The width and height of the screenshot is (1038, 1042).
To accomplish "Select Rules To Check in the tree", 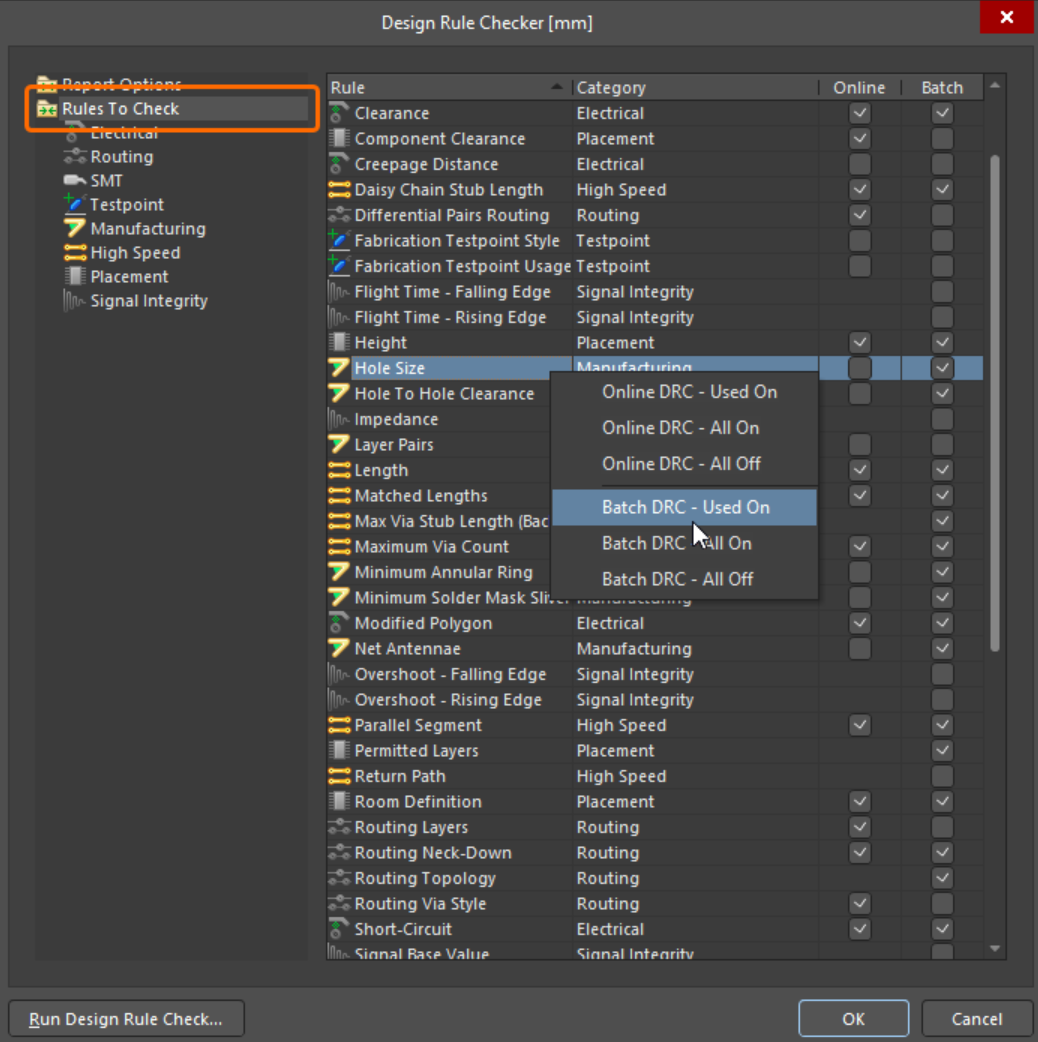I will tap(120, 109).
